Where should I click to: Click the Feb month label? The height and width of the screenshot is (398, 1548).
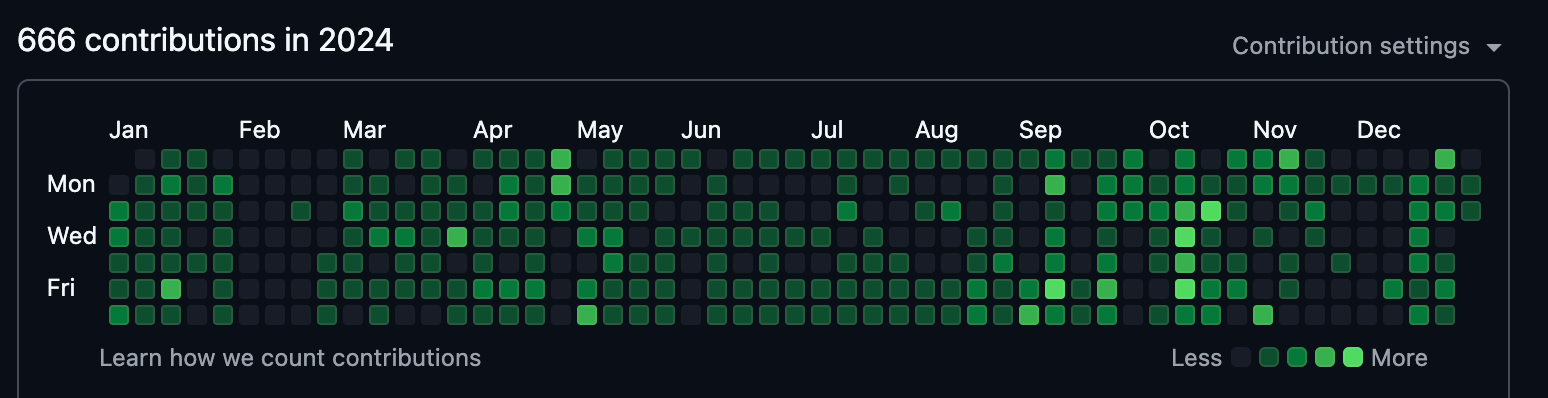[259, 130]
